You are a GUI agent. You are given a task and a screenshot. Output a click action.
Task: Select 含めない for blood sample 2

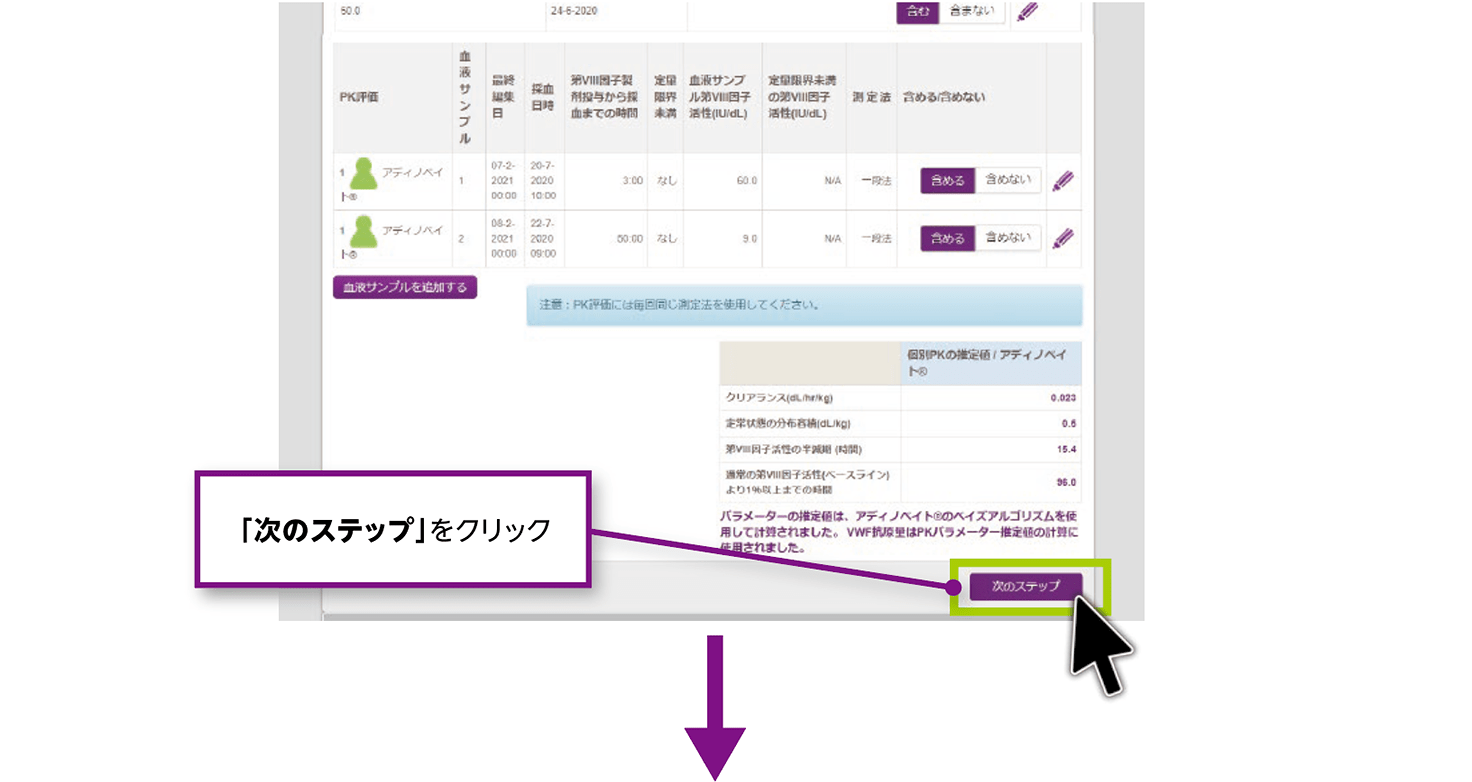1008,238
